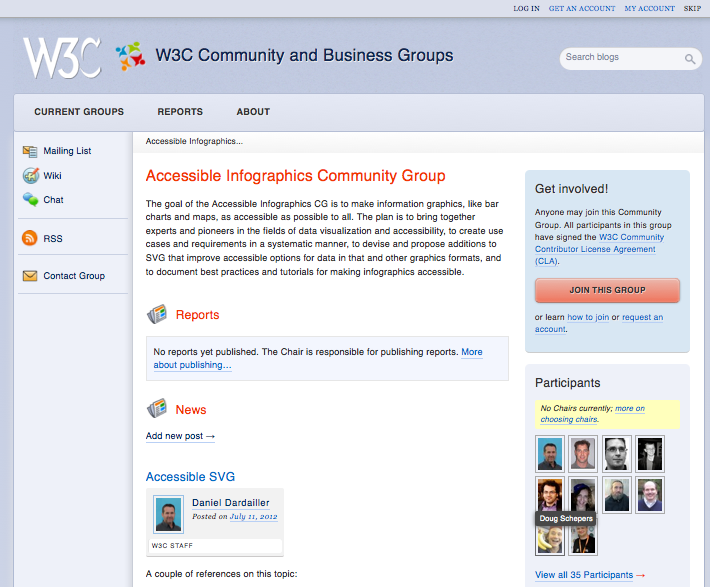Click the Contact Group envelope icon
The height and width of the screenshot is (587, 710).
tap(30, 276)
